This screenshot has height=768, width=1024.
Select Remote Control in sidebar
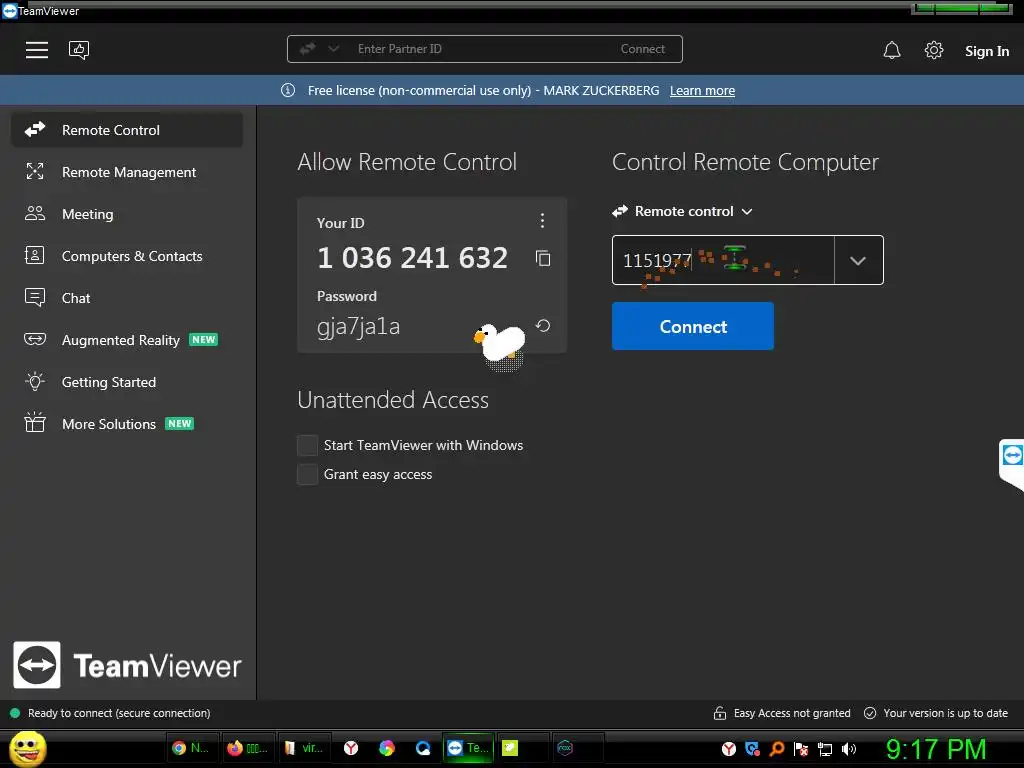click(x=127, y=130)
